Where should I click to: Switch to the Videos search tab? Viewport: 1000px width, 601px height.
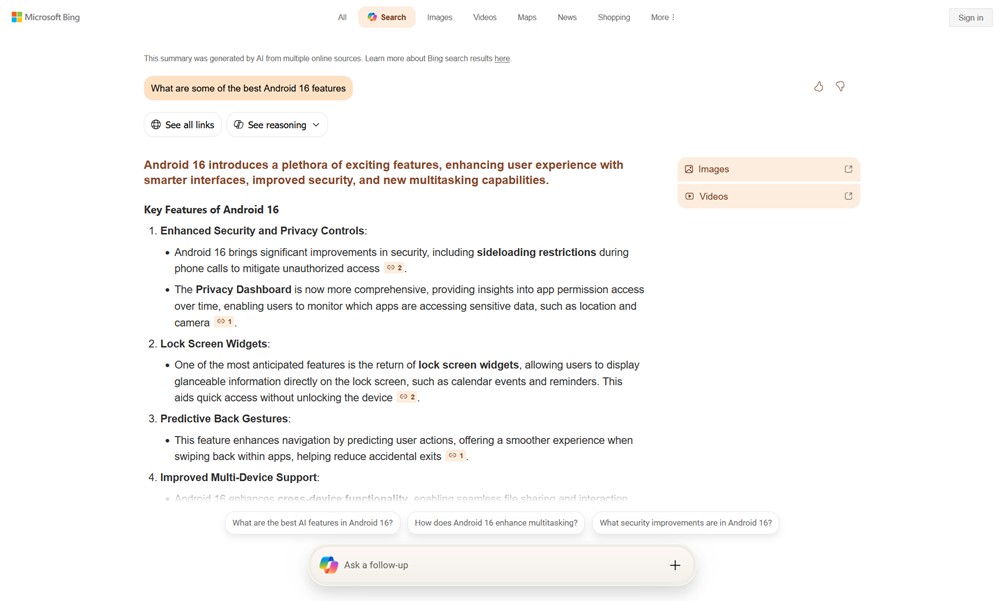pos(484,17)
